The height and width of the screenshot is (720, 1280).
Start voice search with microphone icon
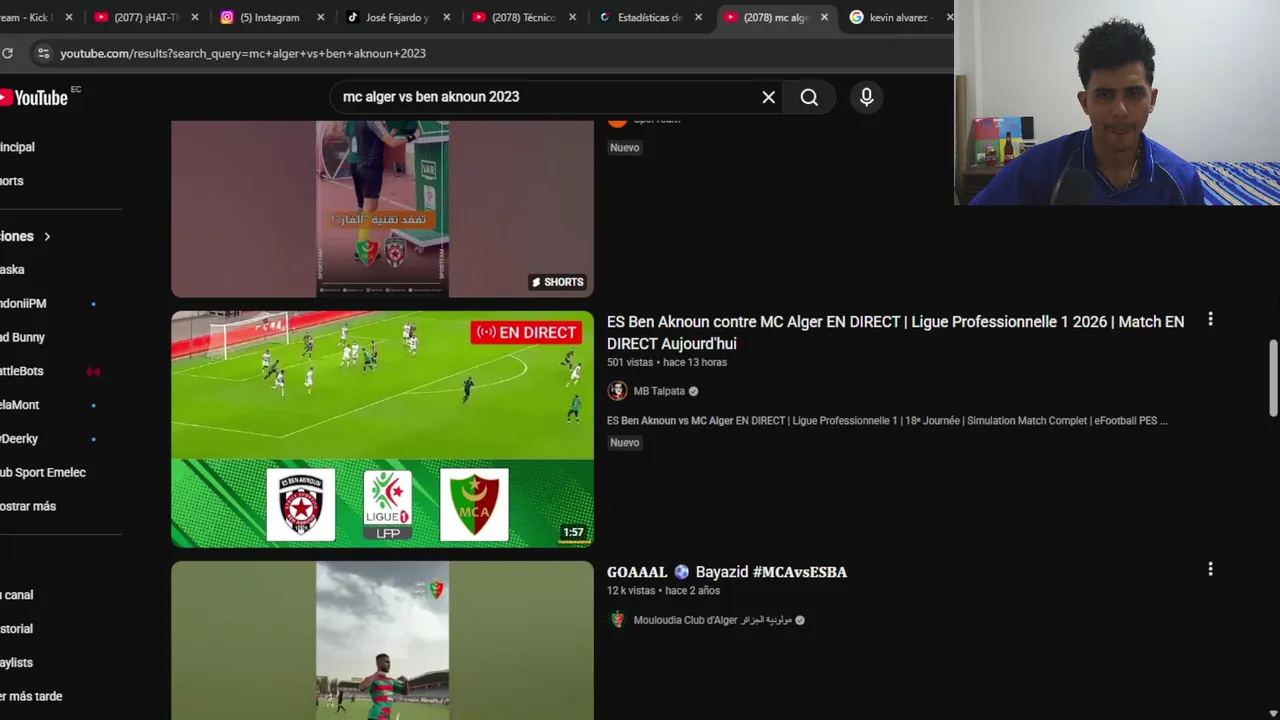(x=866, y=97)
